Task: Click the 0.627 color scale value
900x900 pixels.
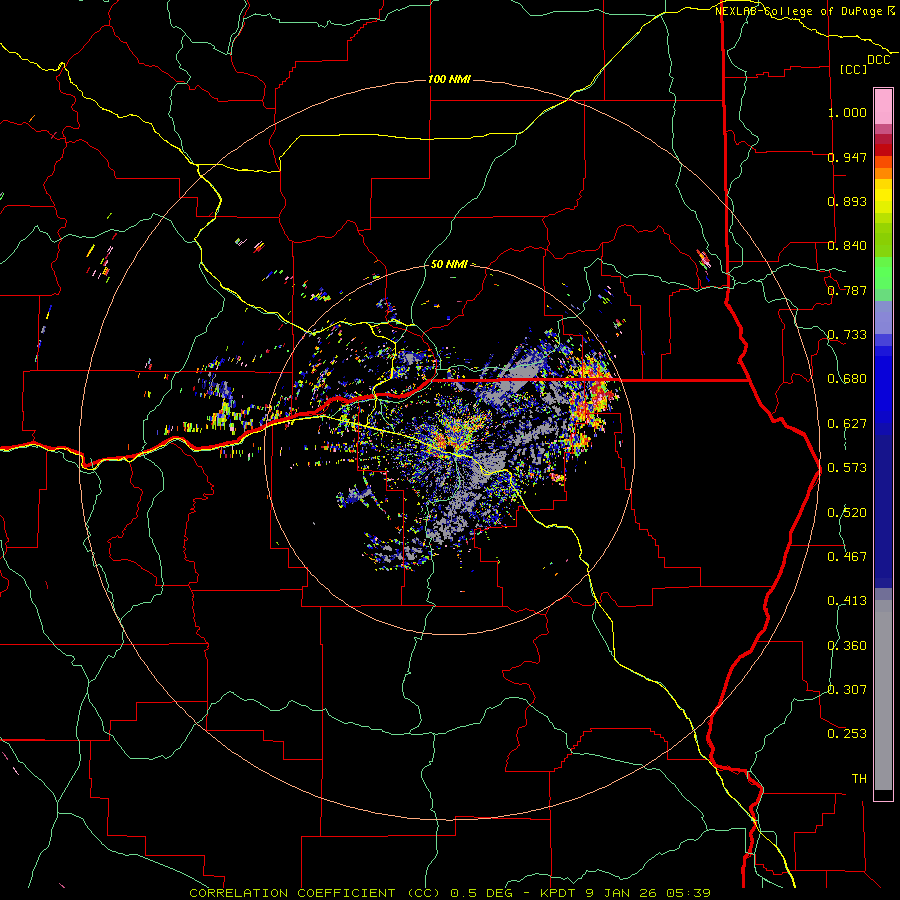Action: tap(847, 424)
